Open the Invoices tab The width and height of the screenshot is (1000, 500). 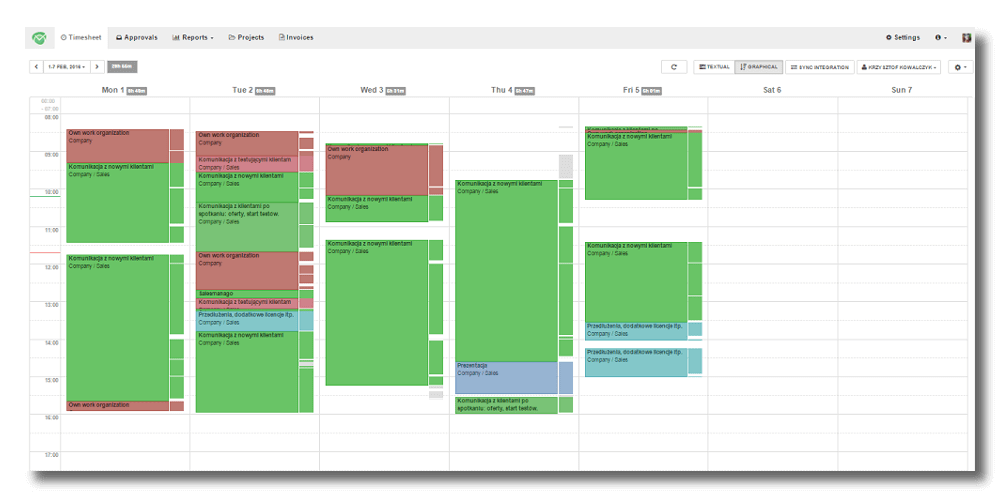click(x=296, y=38)
